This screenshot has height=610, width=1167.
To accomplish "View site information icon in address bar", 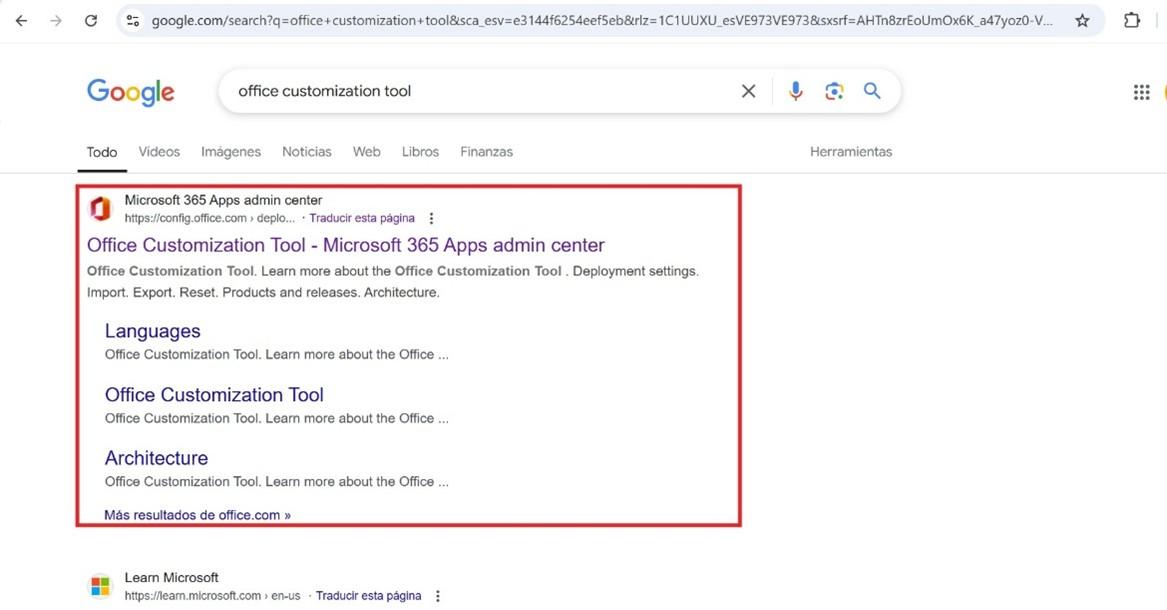I will 133,21.
